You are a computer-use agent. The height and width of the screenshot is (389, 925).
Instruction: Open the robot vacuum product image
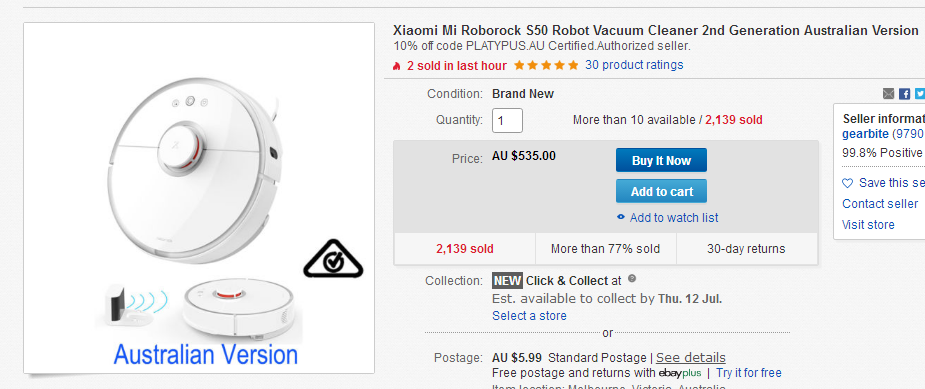coord(199,198)
